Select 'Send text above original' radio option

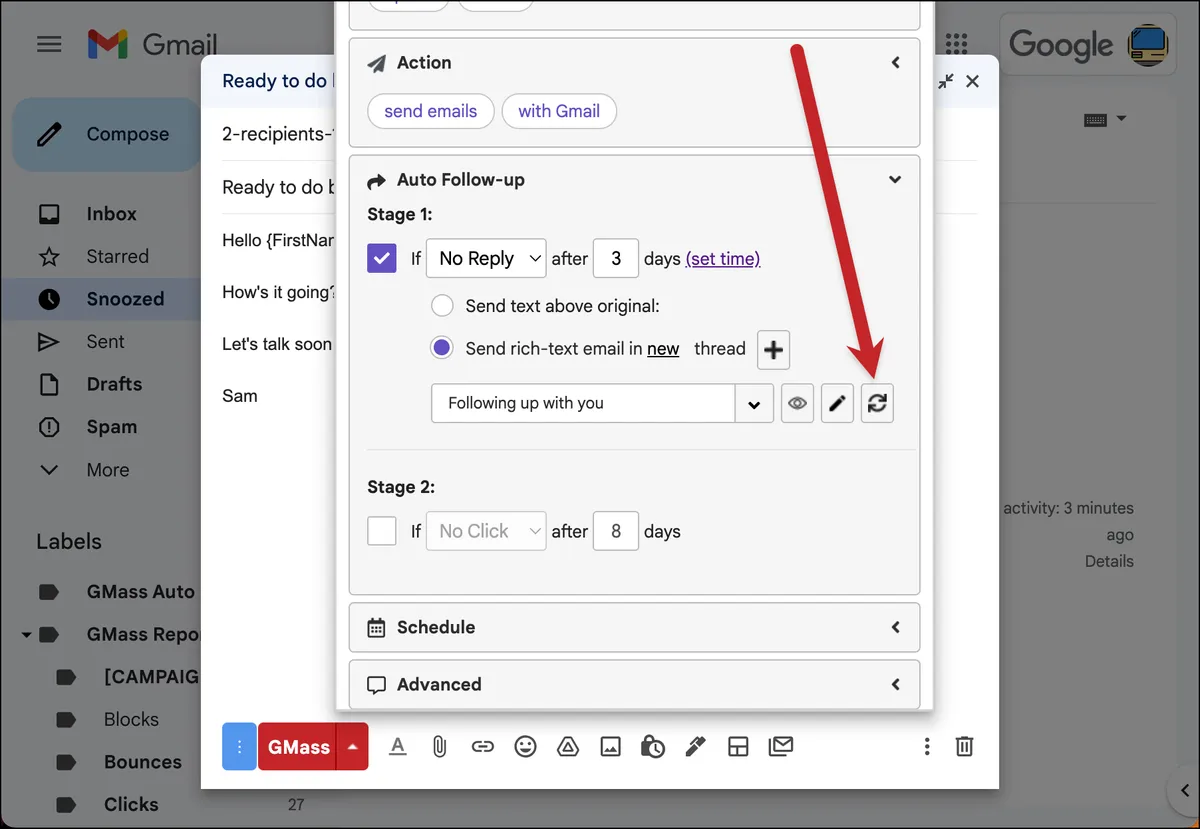coord(441,306)
